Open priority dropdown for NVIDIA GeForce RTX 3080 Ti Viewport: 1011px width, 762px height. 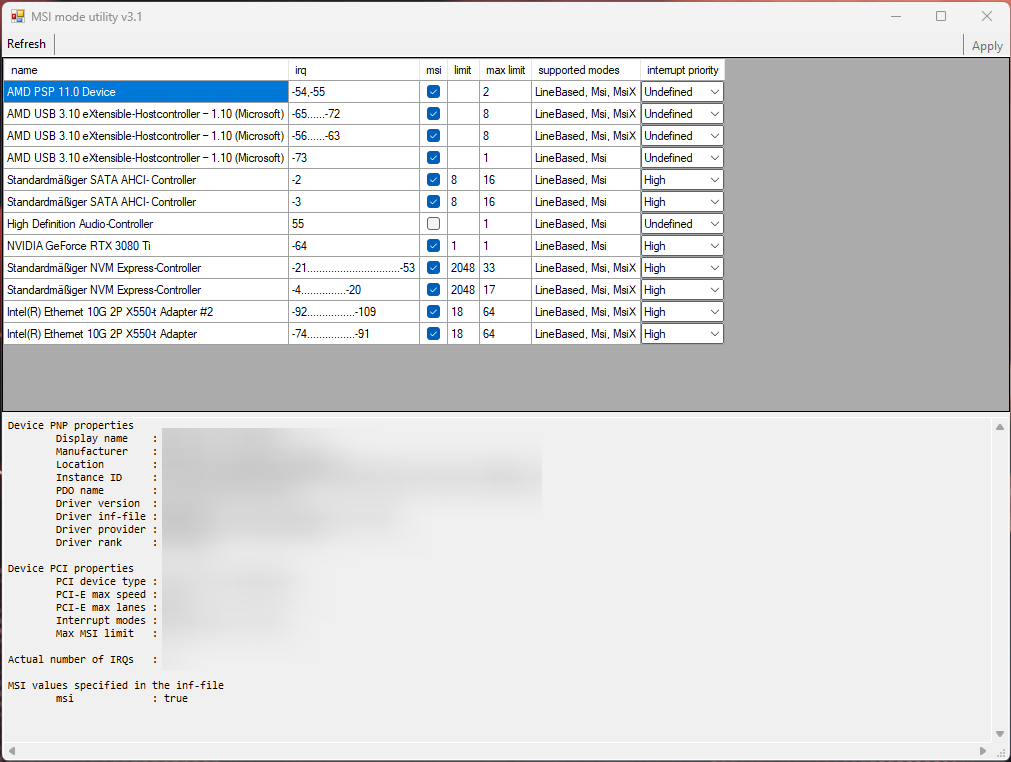[682, 245]
